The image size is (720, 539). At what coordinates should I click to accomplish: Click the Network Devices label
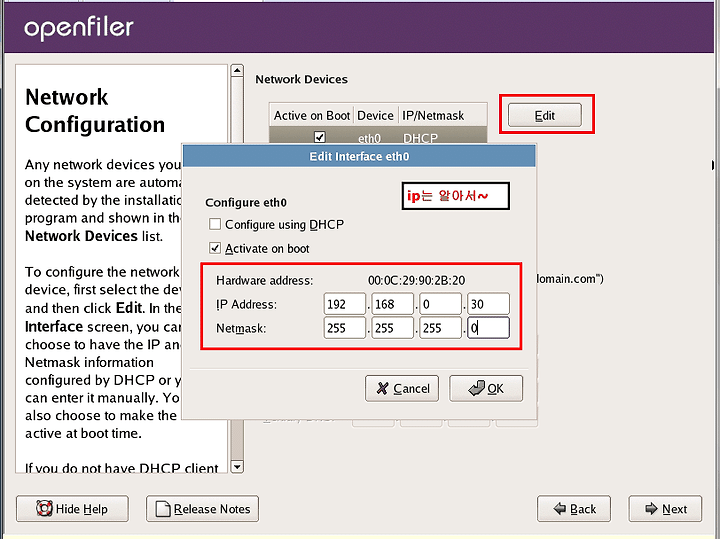[301, 79]
